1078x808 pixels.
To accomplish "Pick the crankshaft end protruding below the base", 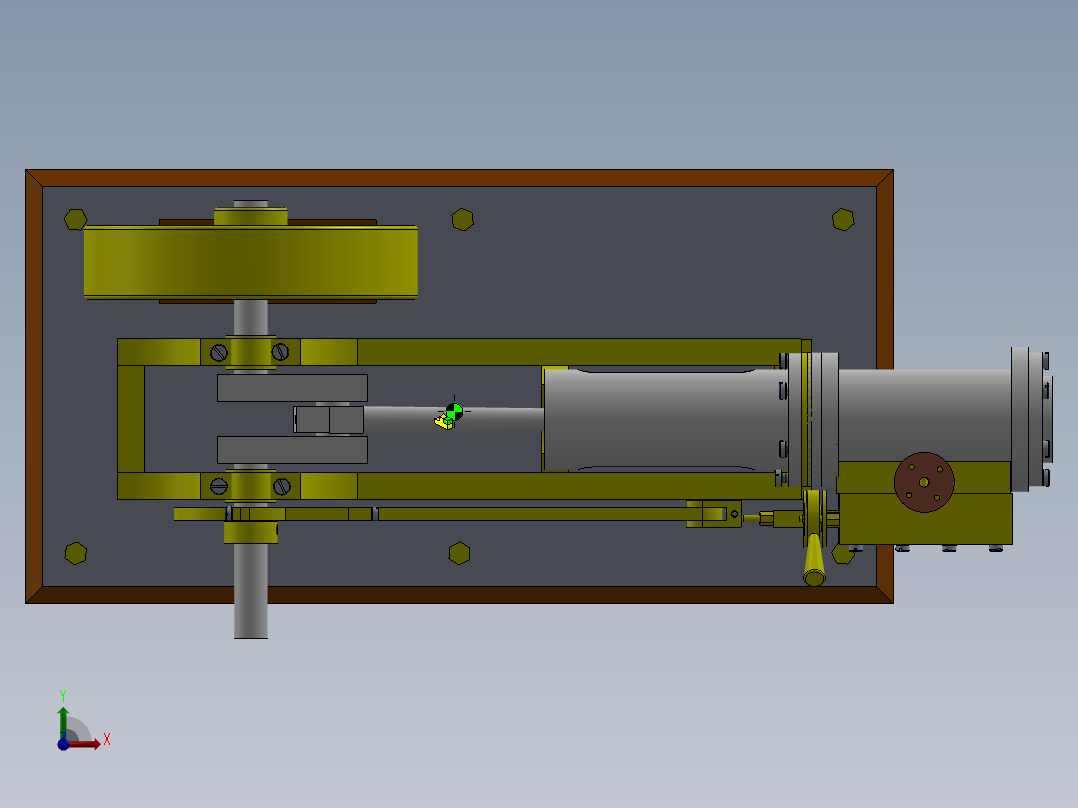I will tap(251, 591).
